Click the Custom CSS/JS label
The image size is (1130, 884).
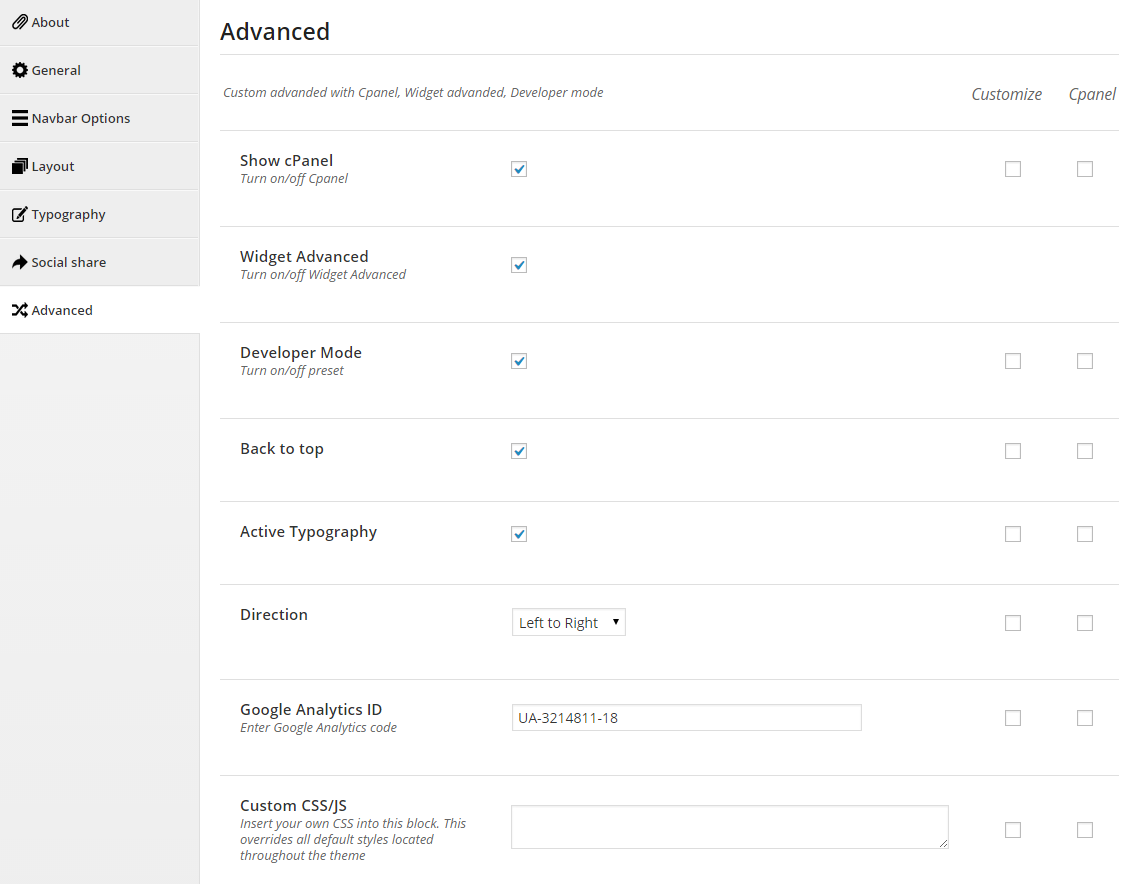293,805
